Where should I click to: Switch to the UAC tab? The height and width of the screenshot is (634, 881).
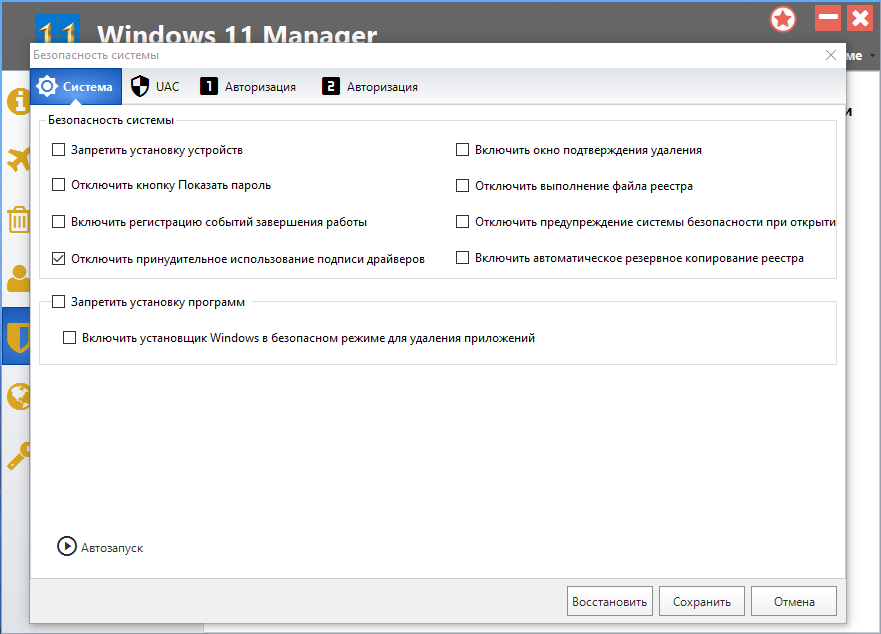tap(155, 87)
